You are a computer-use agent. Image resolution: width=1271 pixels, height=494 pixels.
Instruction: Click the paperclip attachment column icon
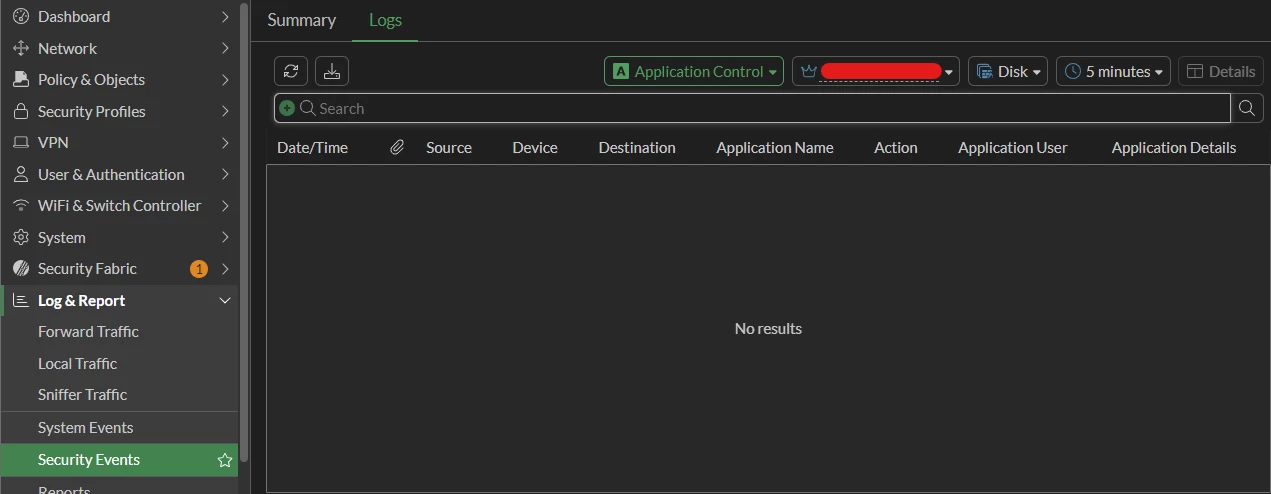pos(397,147)
